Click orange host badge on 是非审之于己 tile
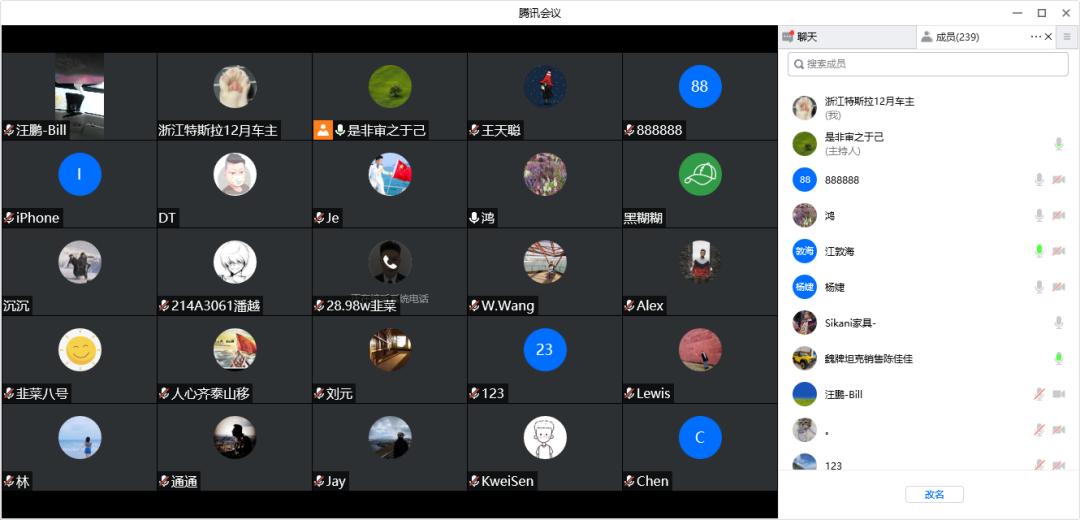The height and width of the screenshot is (520, 1080). pyautogui.click(x=323, y=130)
